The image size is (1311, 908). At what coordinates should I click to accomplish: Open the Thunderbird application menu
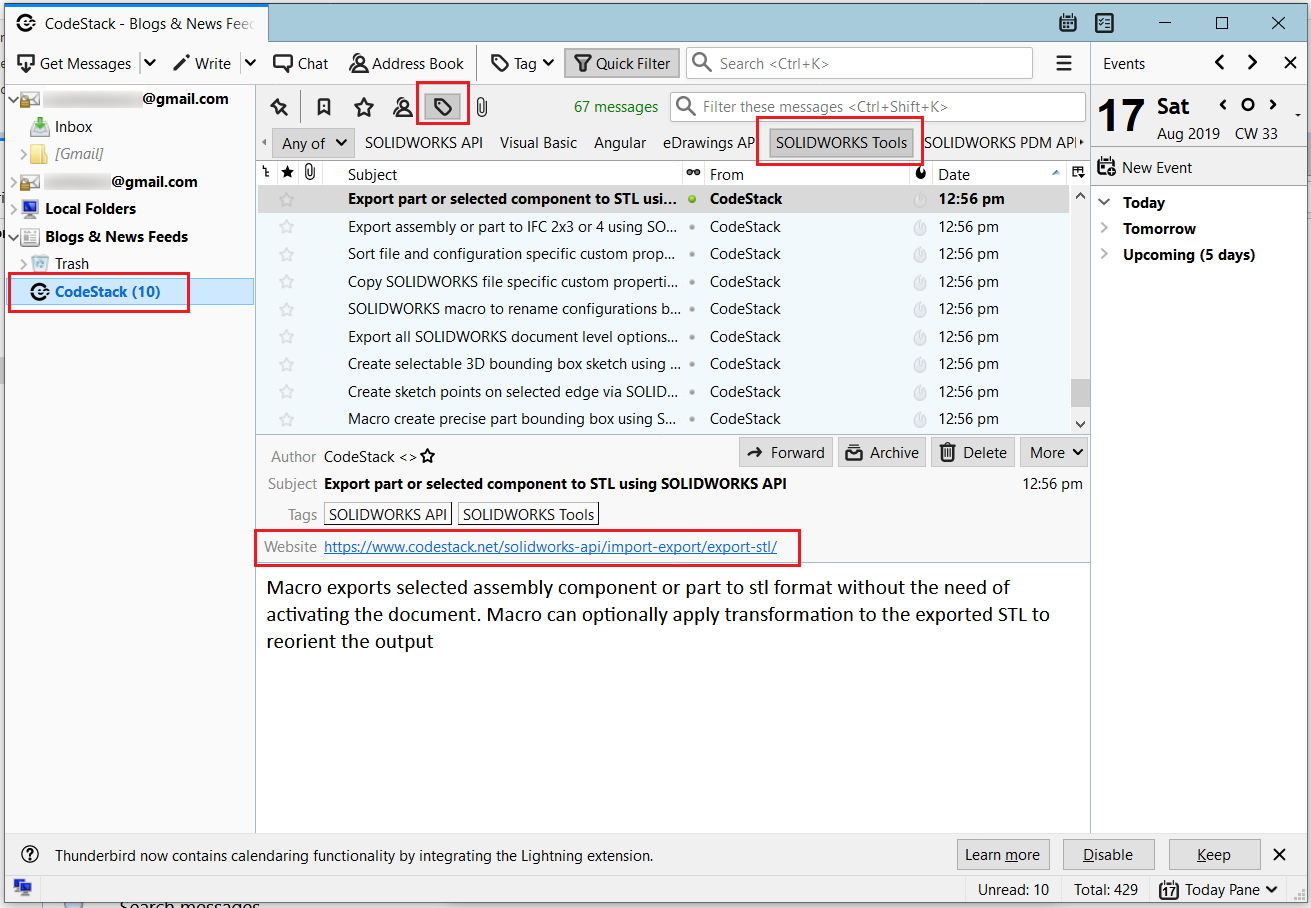[1064, 63]
